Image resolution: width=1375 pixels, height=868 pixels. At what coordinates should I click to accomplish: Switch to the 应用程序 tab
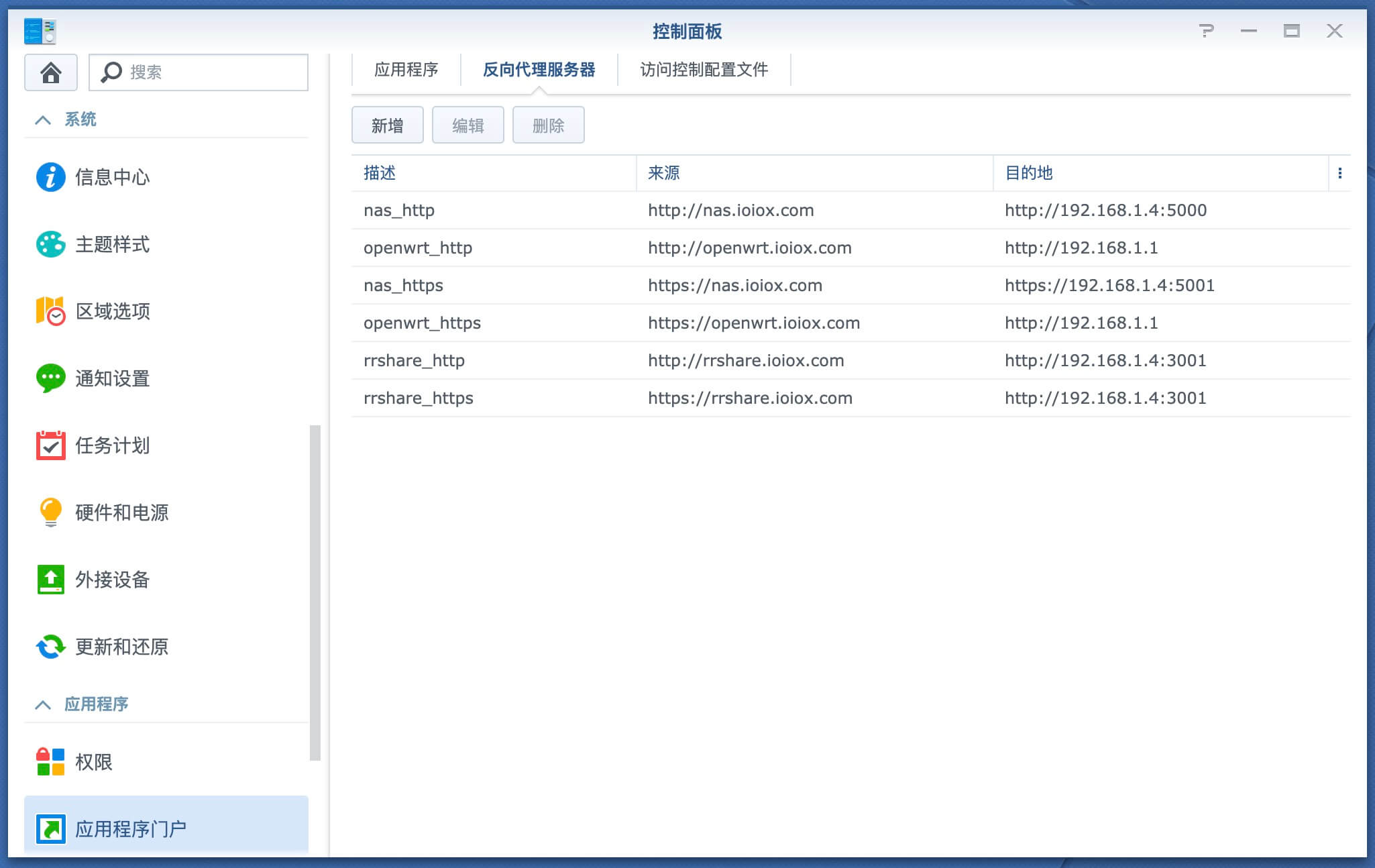pos(406,70)
